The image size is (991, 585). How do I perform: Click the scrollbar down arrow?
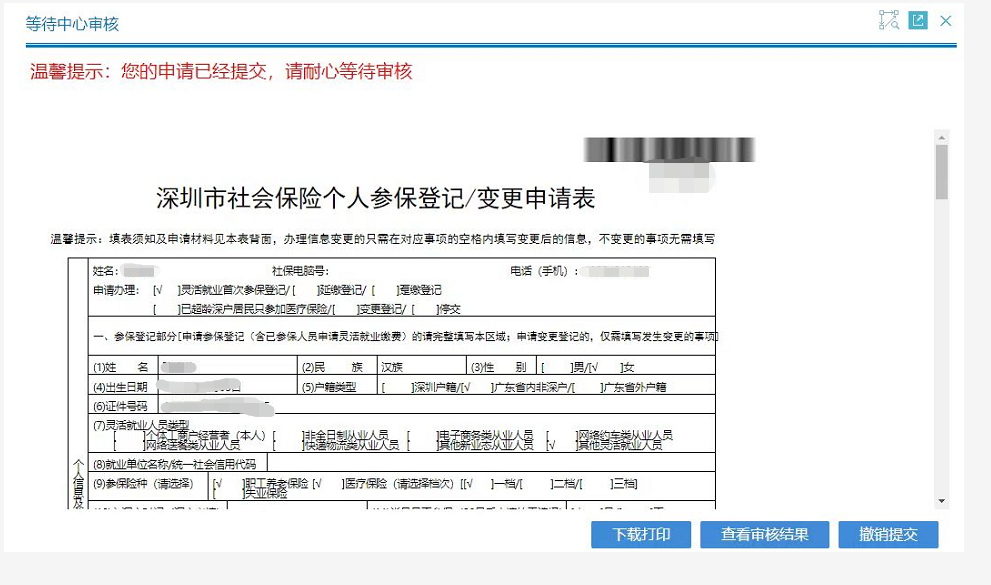[x=942, y=501]
